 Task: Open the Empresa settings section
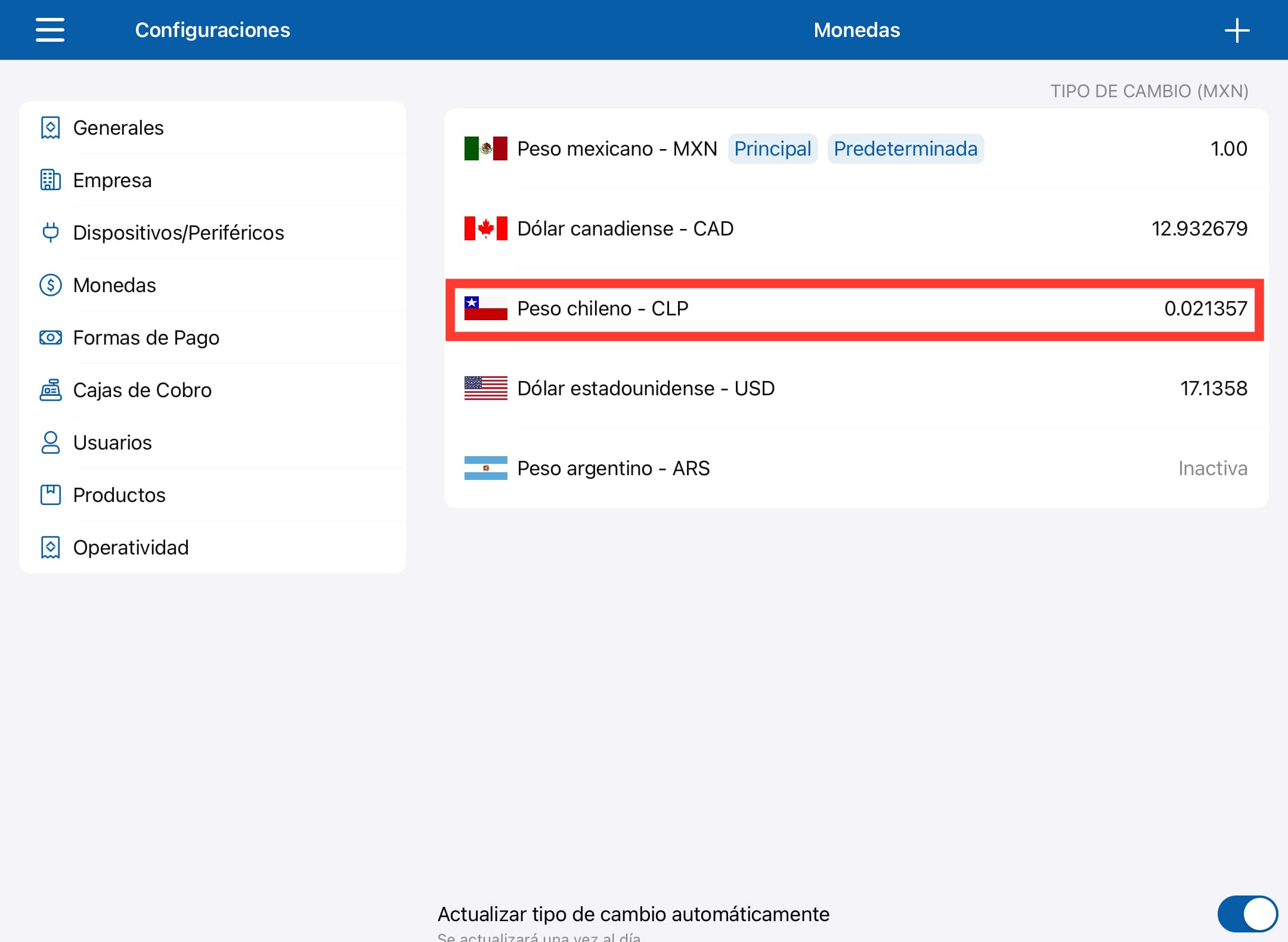pyautogui.click(x=213, y=180)
